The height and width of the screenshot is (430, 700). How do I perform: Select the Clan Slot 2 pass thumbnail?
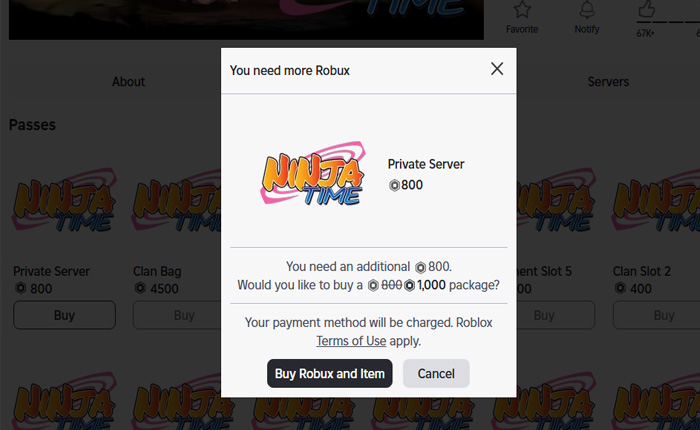pos(656,205)
